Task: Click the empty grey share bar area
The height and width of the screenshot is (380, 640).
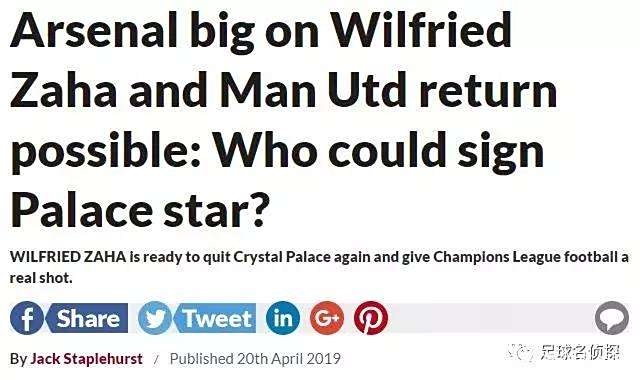Action: 491,318
